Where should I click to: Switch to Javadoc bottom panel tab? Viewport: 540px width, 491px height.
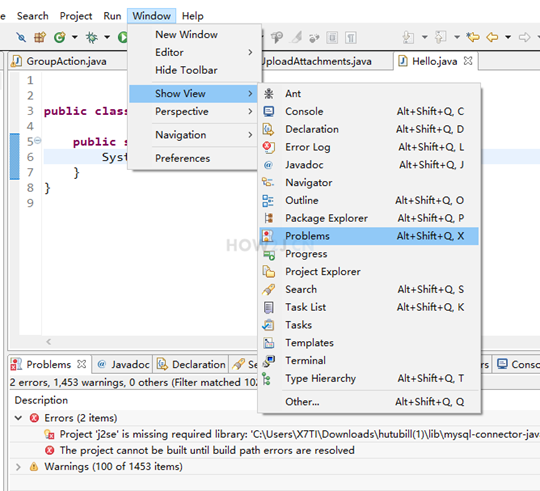[x=123, y=364]
